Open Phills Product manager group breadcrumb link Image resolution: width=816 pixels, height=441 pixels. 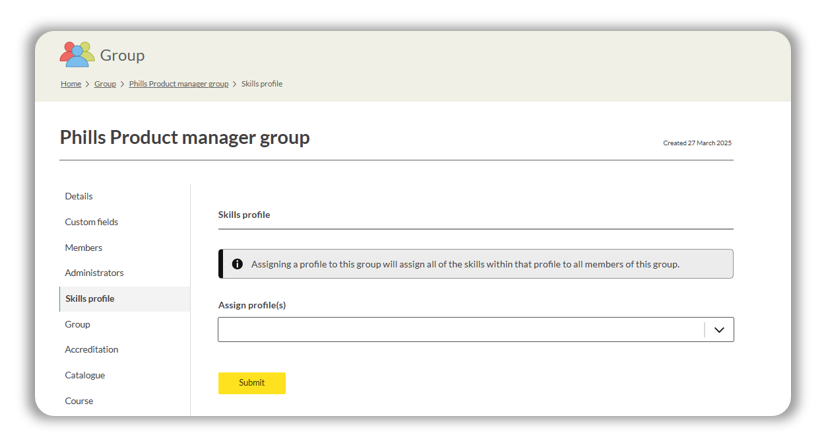(178, 84)
